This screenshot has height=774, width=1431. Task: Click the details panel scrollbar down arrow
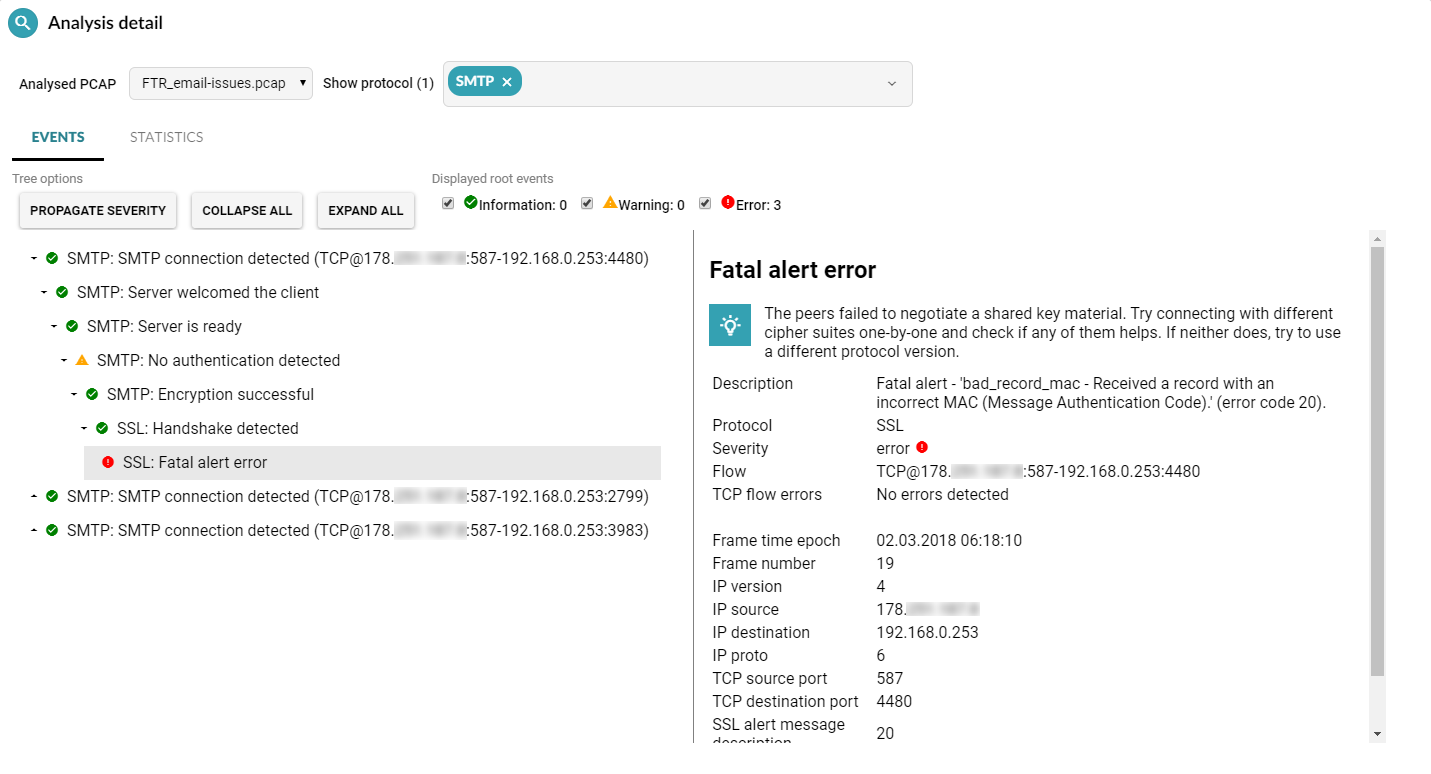[1377, 734]
